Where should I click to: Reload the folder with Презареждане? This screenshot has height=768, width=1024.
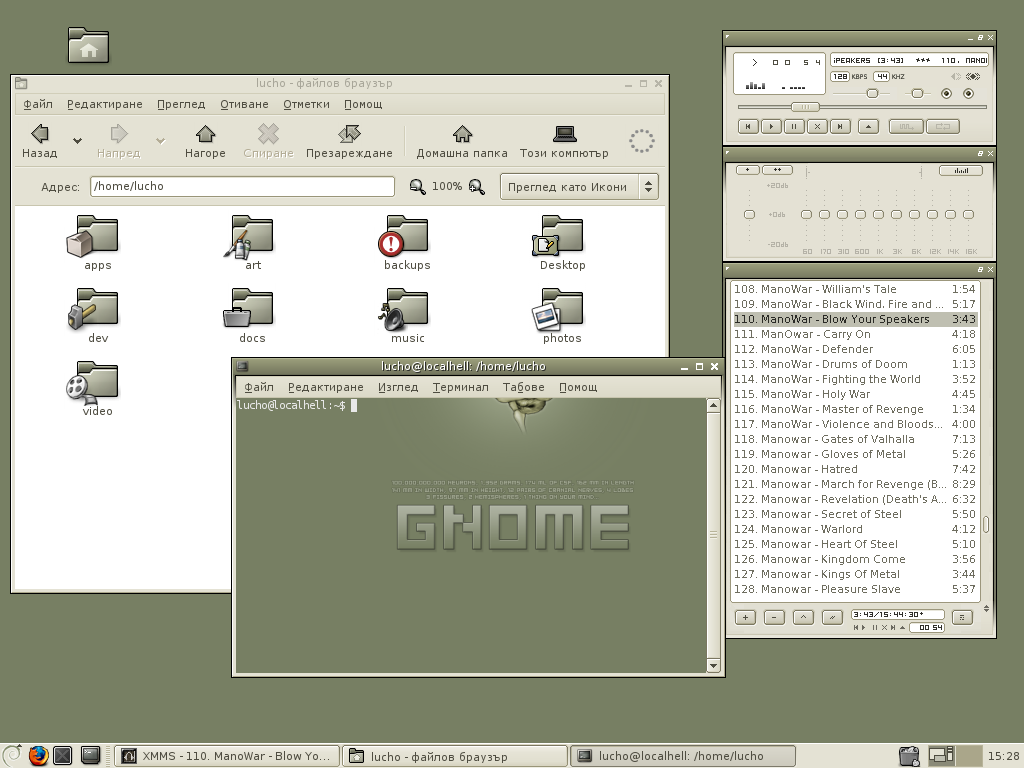point(349,141)
